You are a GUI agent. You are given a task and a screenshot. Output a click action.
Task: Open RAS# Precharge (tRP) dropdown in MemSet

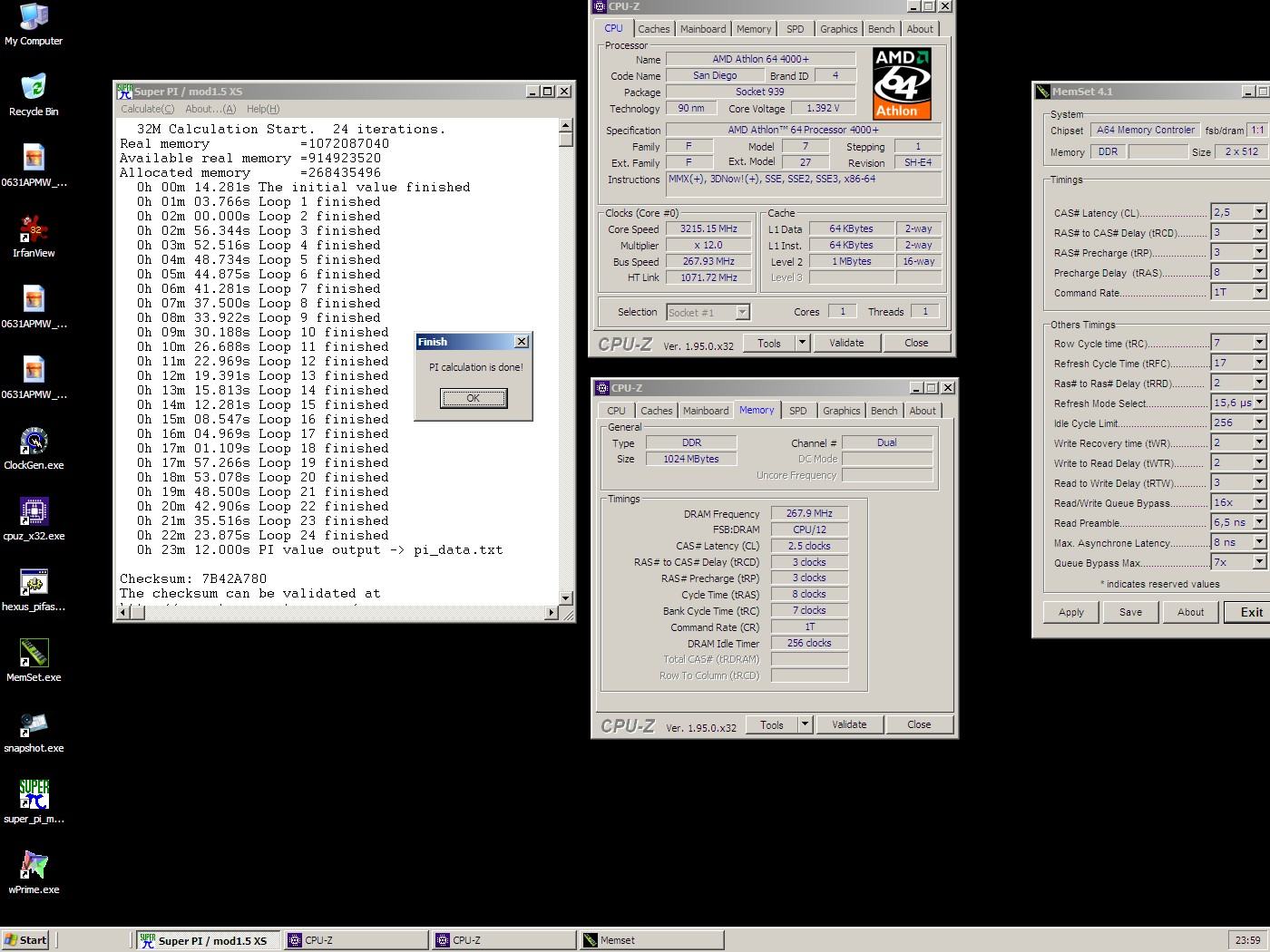[x=1259, y=252]
